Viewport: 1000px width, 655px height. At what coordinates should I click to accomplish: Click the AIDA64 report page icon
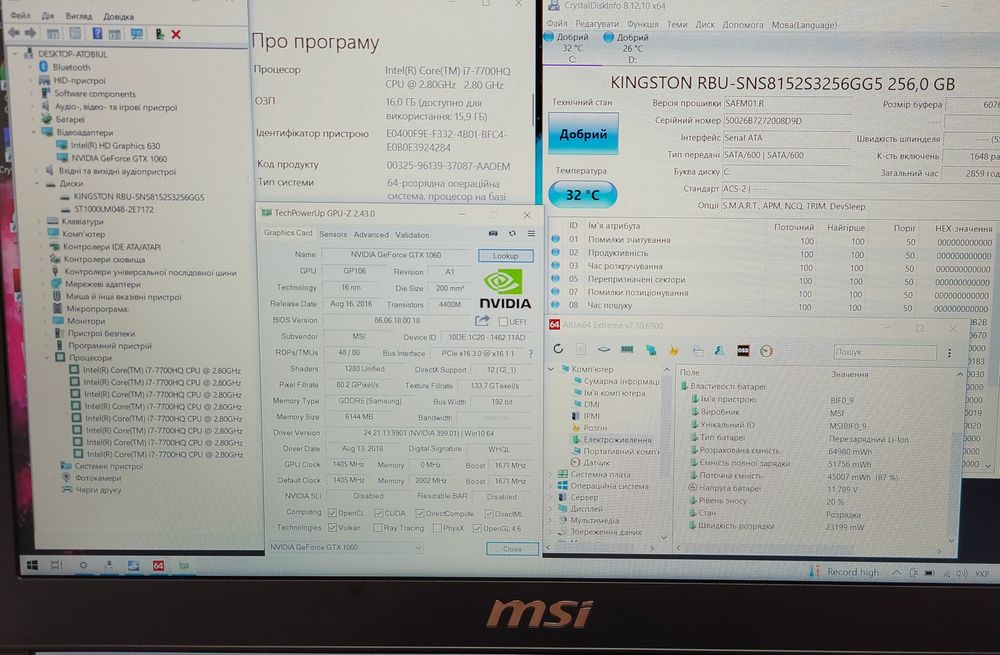(x=580, y=350)
